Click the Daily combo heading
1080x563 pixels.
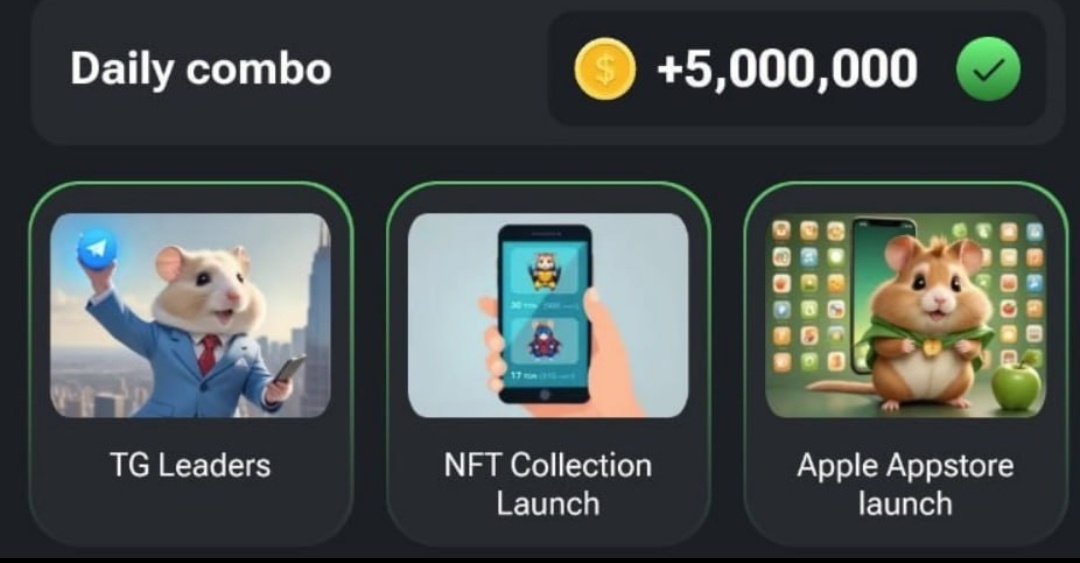point(200,69)
